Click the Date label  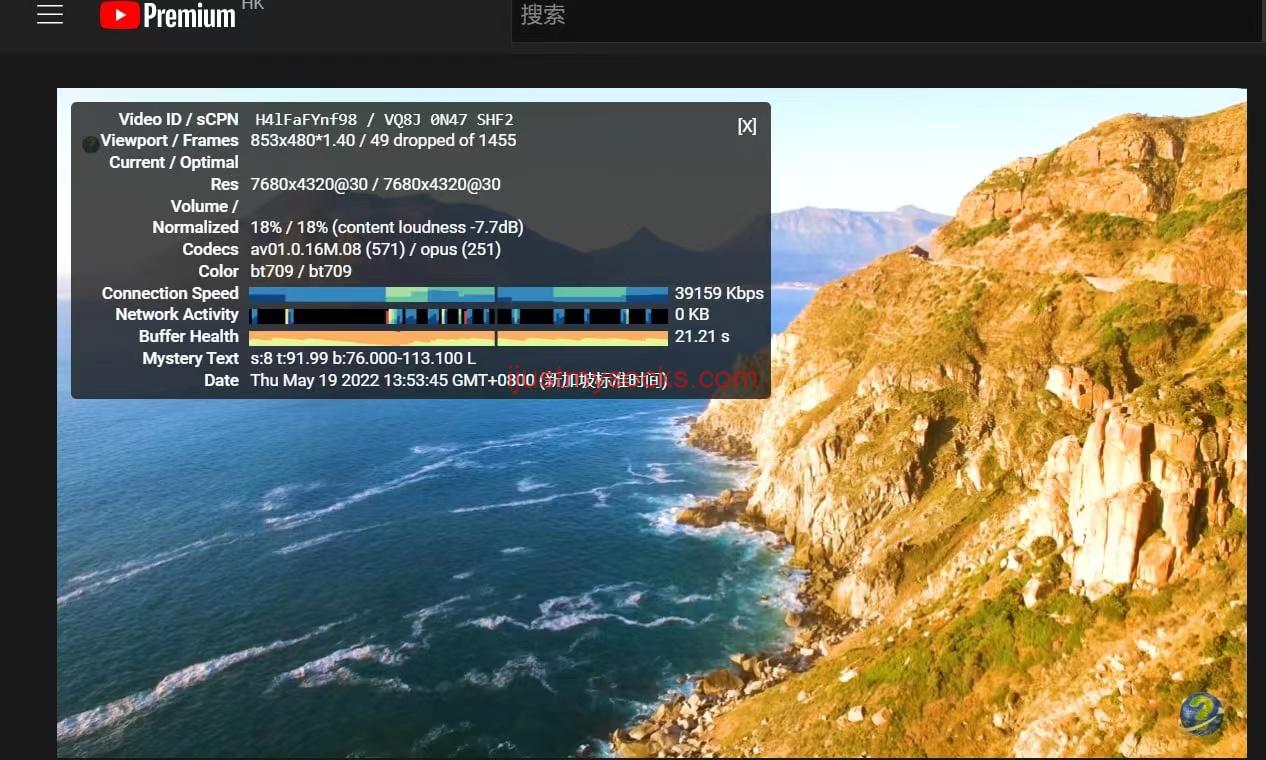[x=221, y=381]
